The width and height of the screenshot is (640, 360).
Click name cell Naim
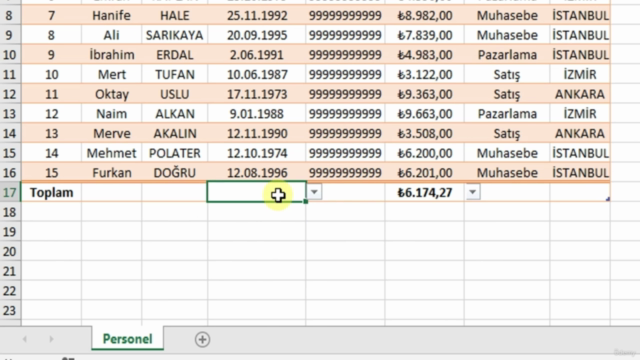coord(111,114)
